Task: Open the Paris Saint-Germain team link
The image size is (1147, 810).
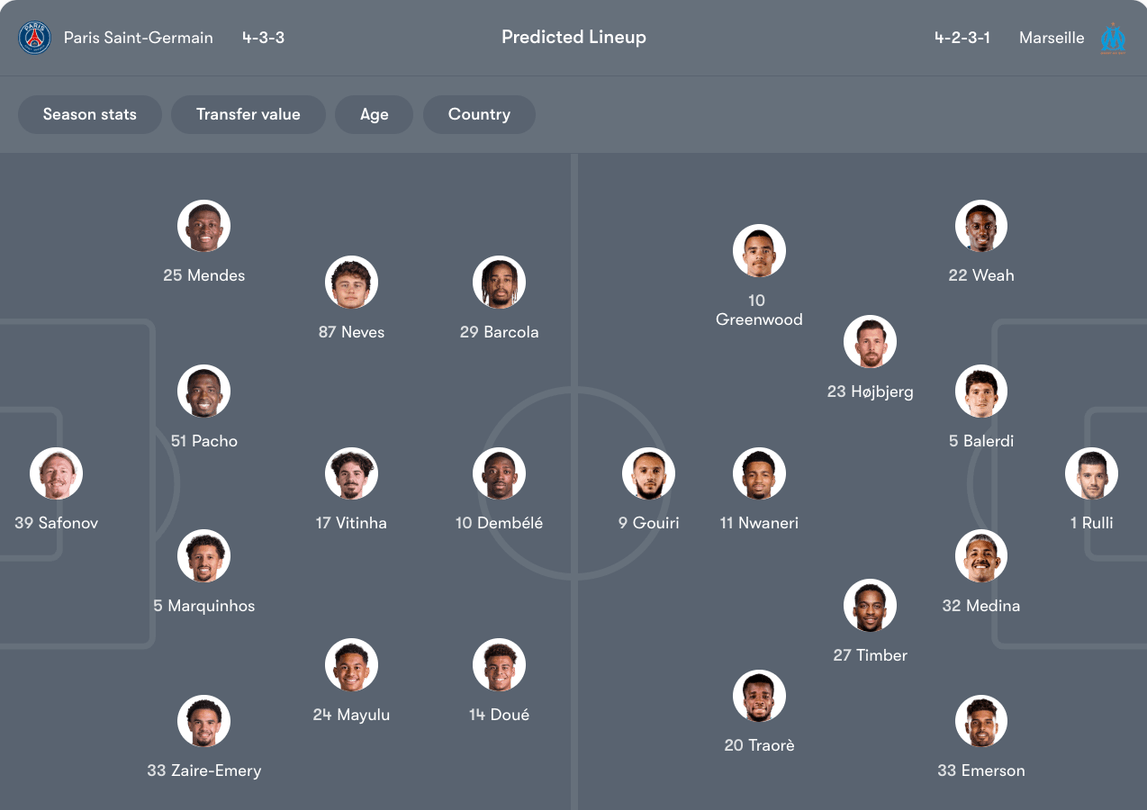Action: pos(138,38)
